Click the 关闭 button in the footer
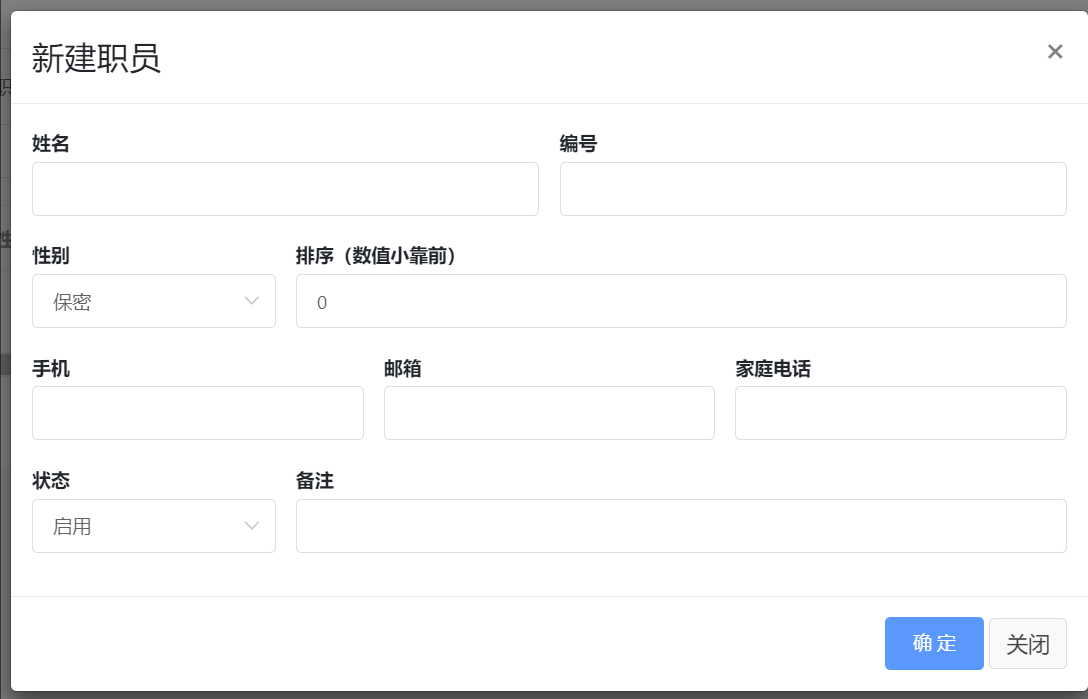This screenshot has height=699, width=1088. tap(1027, 644)
